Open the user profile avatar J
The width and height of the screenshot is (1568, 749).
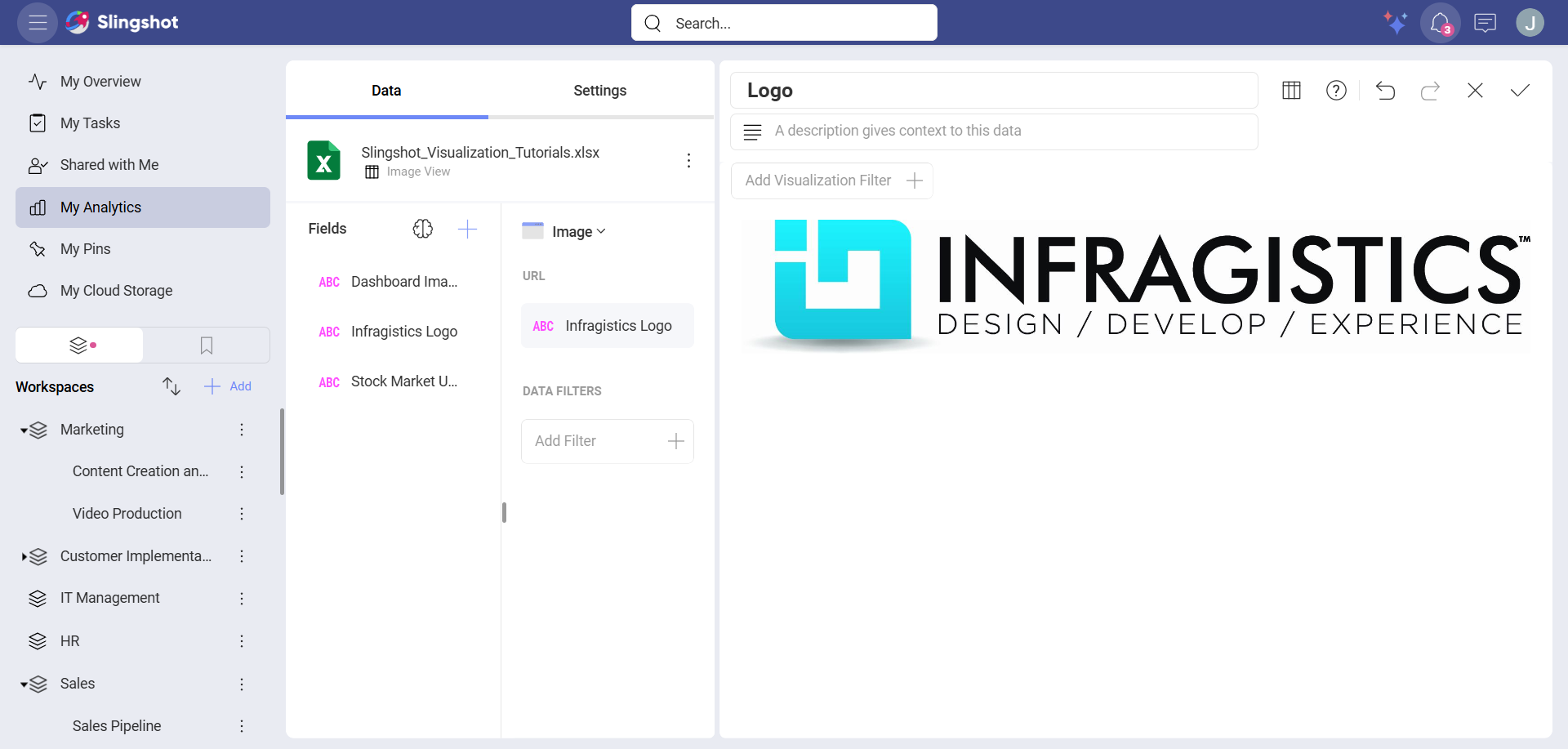pos(1530,22)
